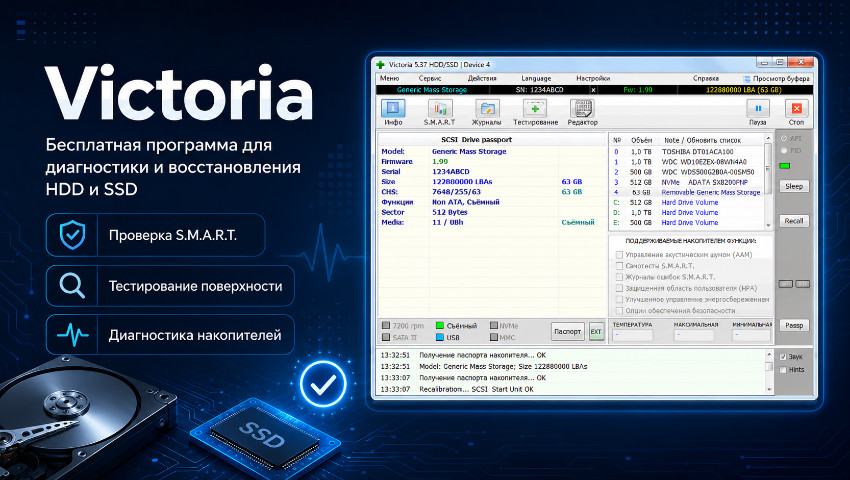Click the green indicator below PIO

coord(784,166)
